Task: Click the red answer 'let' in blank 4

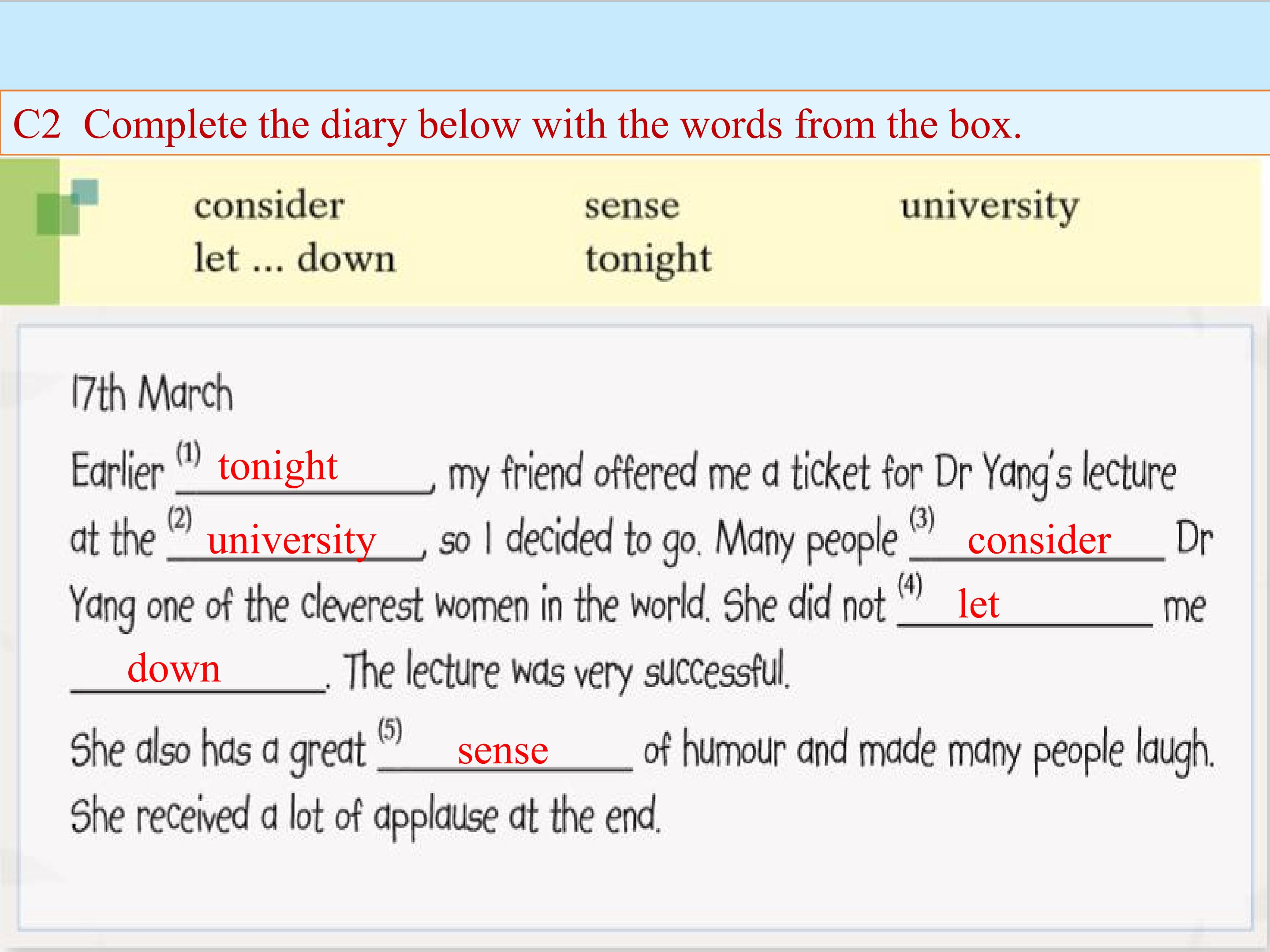Action: point(979,604)
